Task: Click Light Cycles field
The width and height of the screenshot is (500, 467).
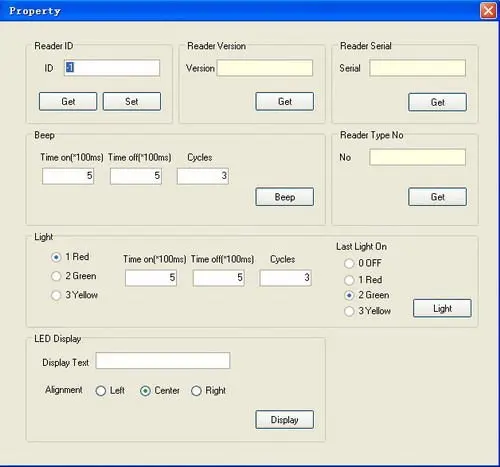Action: 286,278
